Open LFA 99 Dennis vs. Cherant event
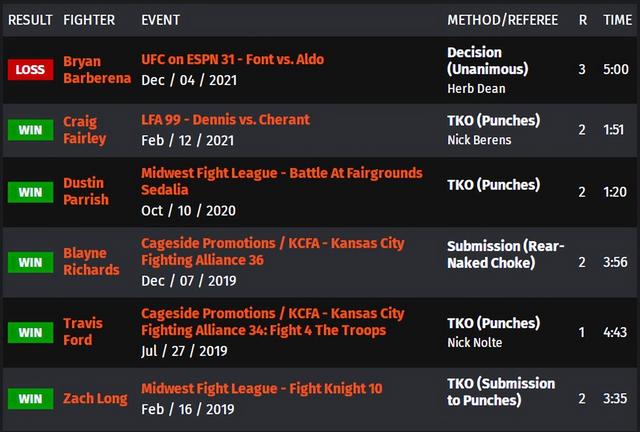The image size is (640, 432). (225, 121)
